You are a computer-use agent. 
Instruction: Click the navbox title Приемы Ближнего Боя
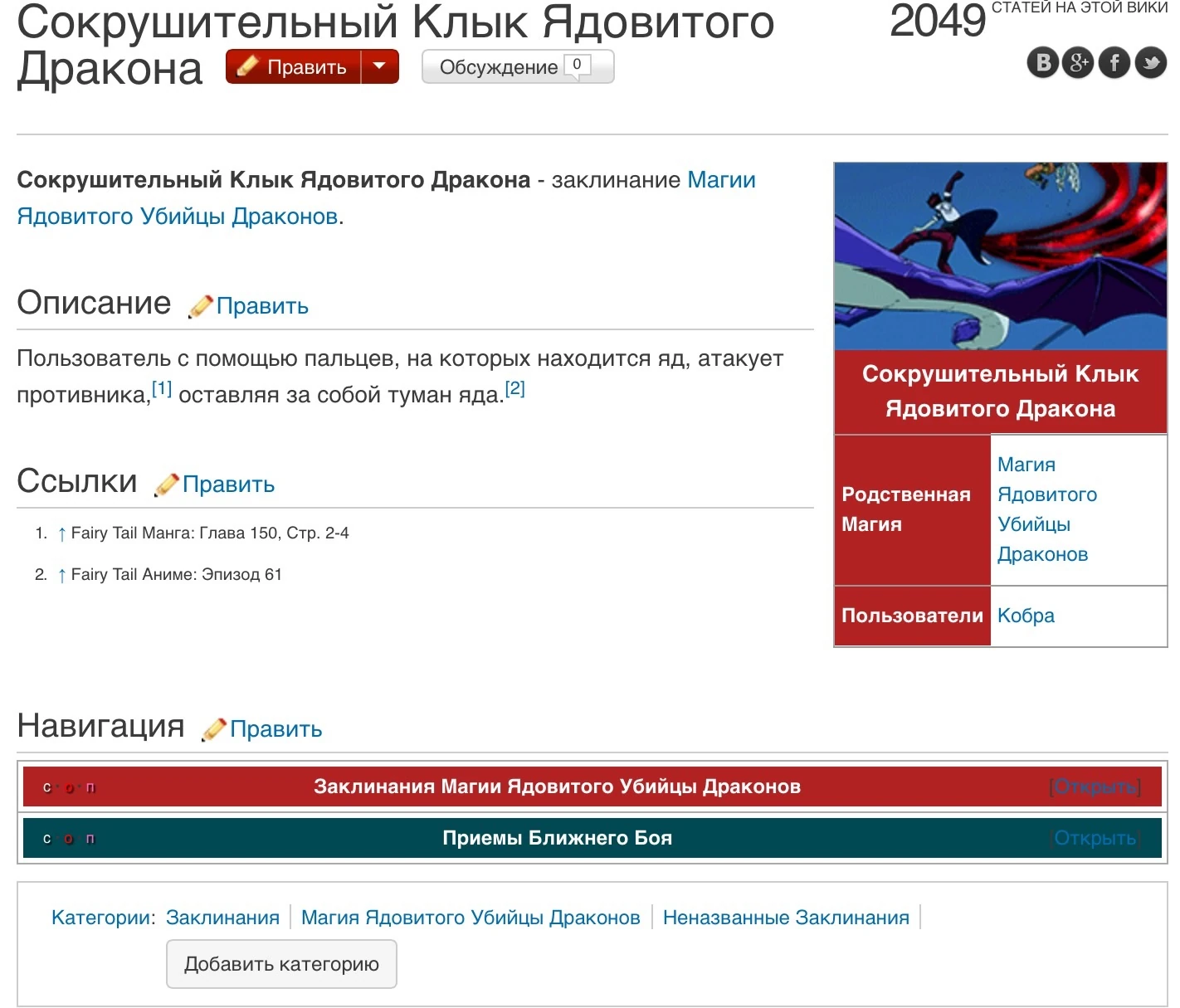click(x=557, y=838)
